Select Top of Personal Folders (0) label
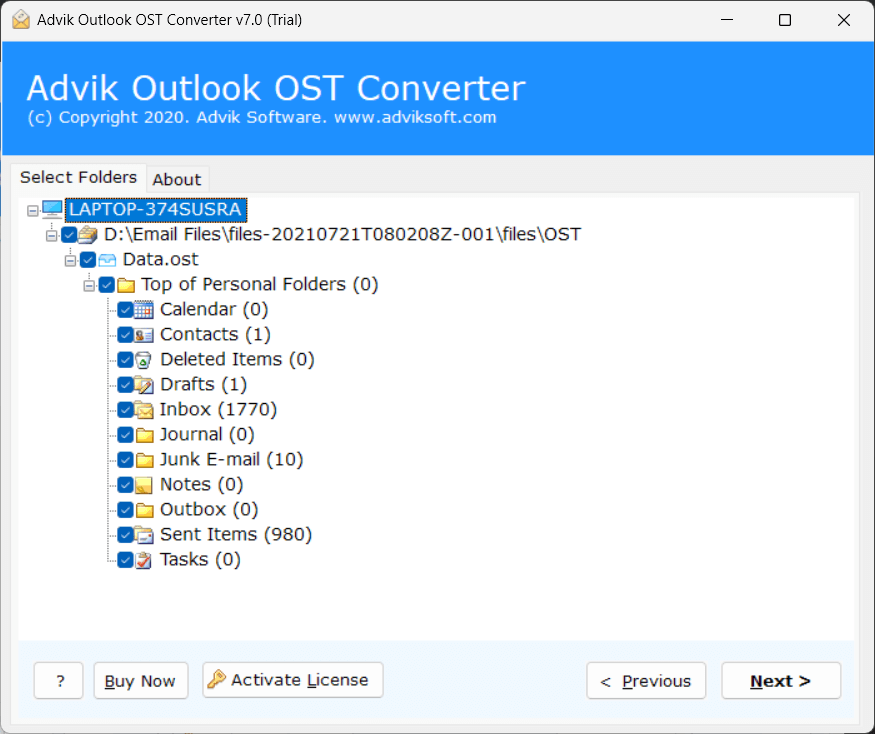Screen dimensions: 875x734 [x=259, y=285]
